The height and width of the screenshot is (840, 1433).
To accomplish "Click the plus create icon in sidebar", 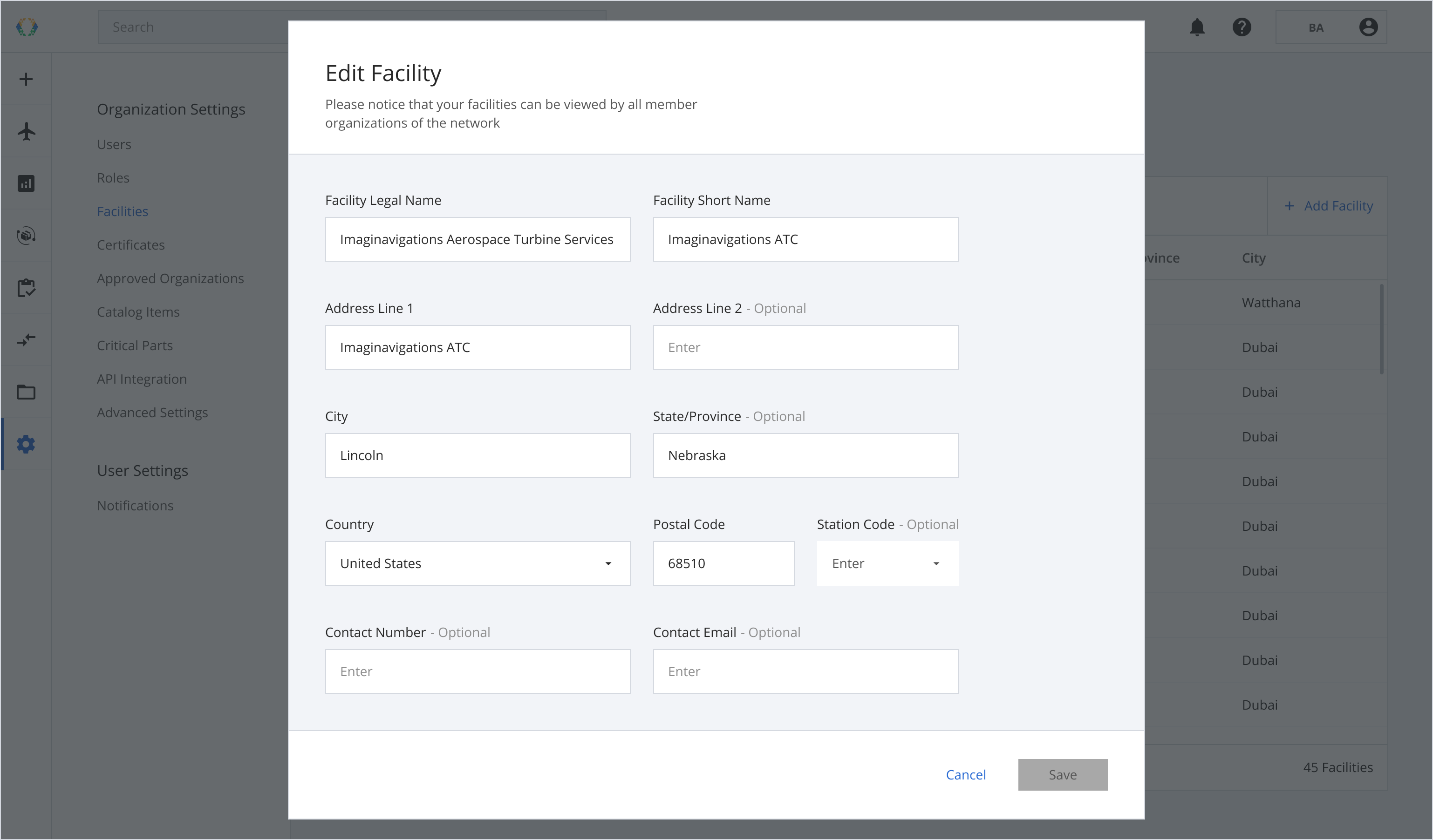I will 26,79.
